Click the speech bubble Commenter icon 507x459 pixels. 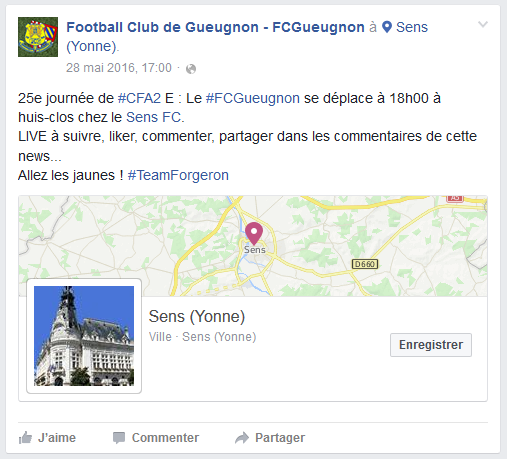pyautogui.click(x=119, y=438)
